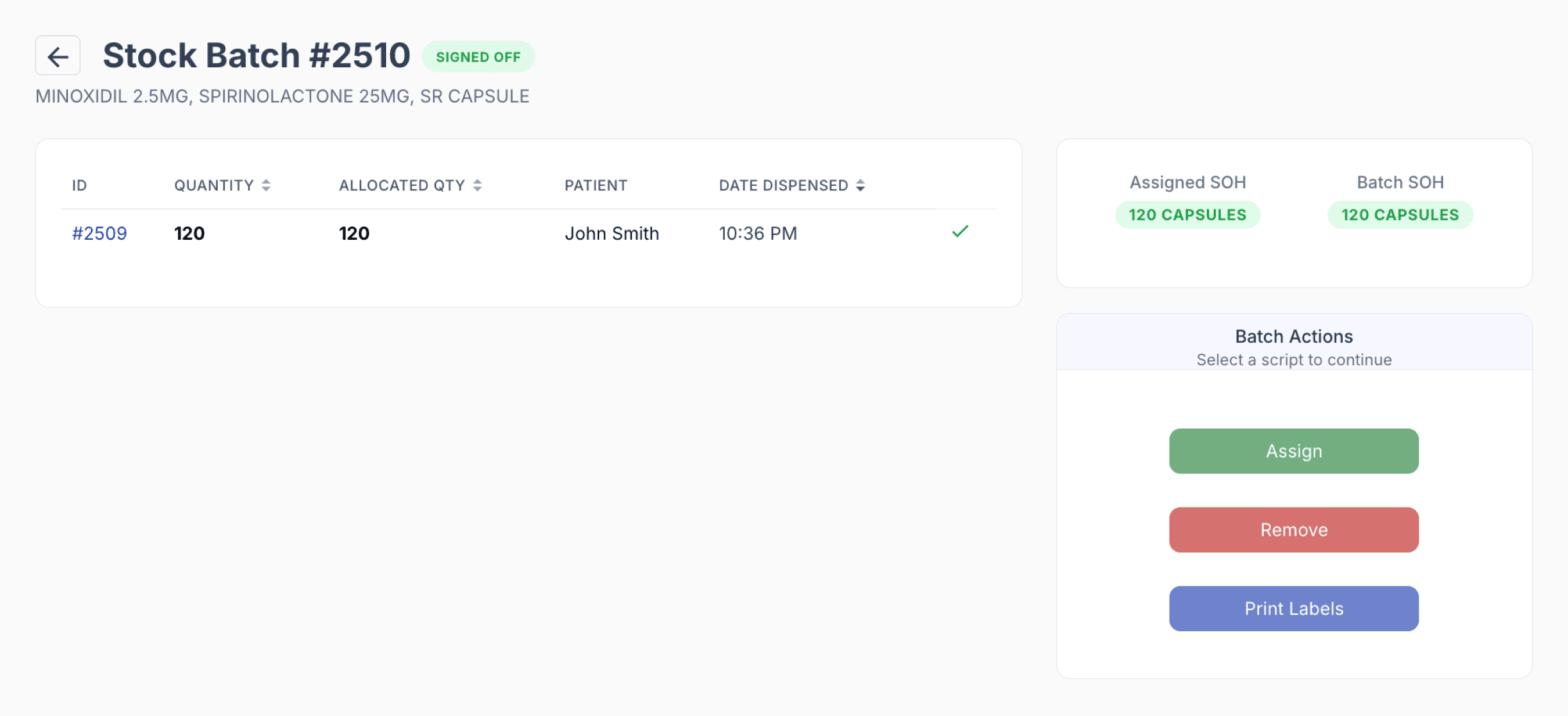
Task: Sort by Allocated Qty column arrows
Action: point(477,186)
